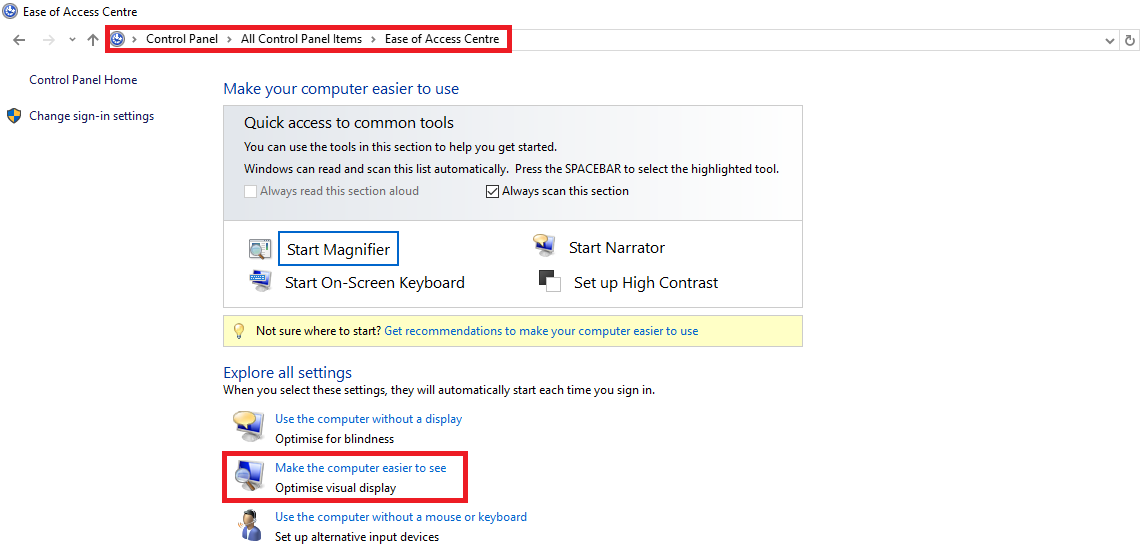
Task: Click the Explore all settings heading
Action: [x=287, y=373]
